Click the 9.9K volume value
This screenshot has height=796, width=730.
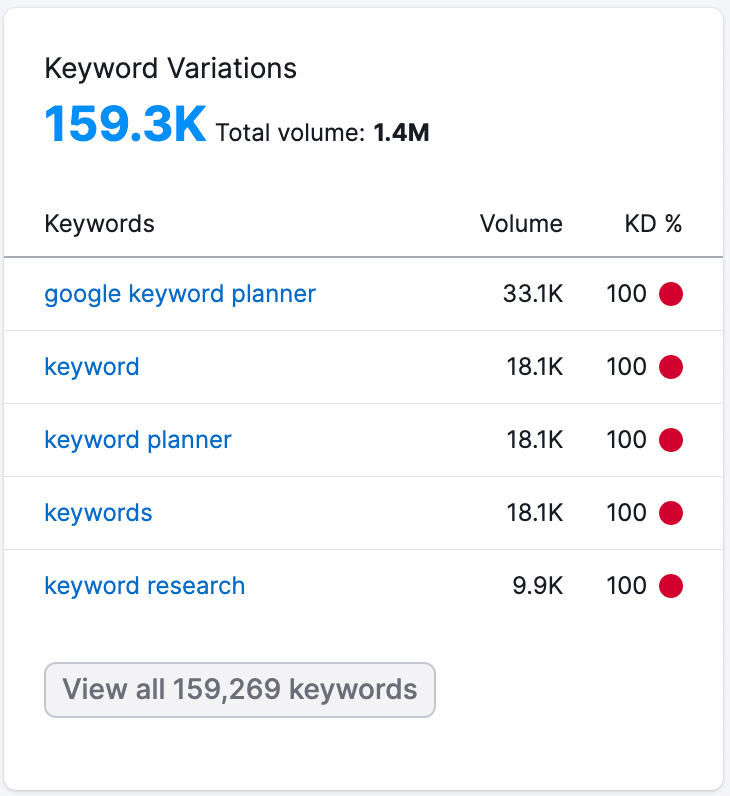(x=538, y=586)
